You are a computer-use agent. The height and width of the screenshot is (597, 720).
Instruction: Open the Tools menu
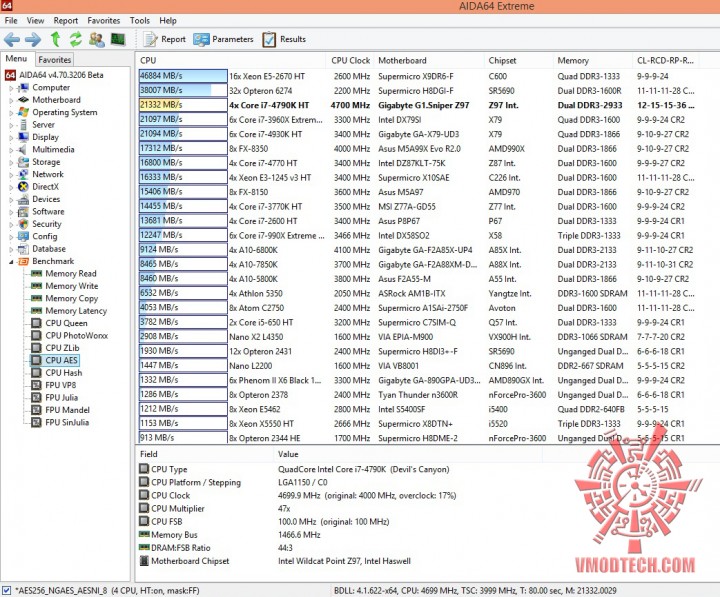(140, 21)
